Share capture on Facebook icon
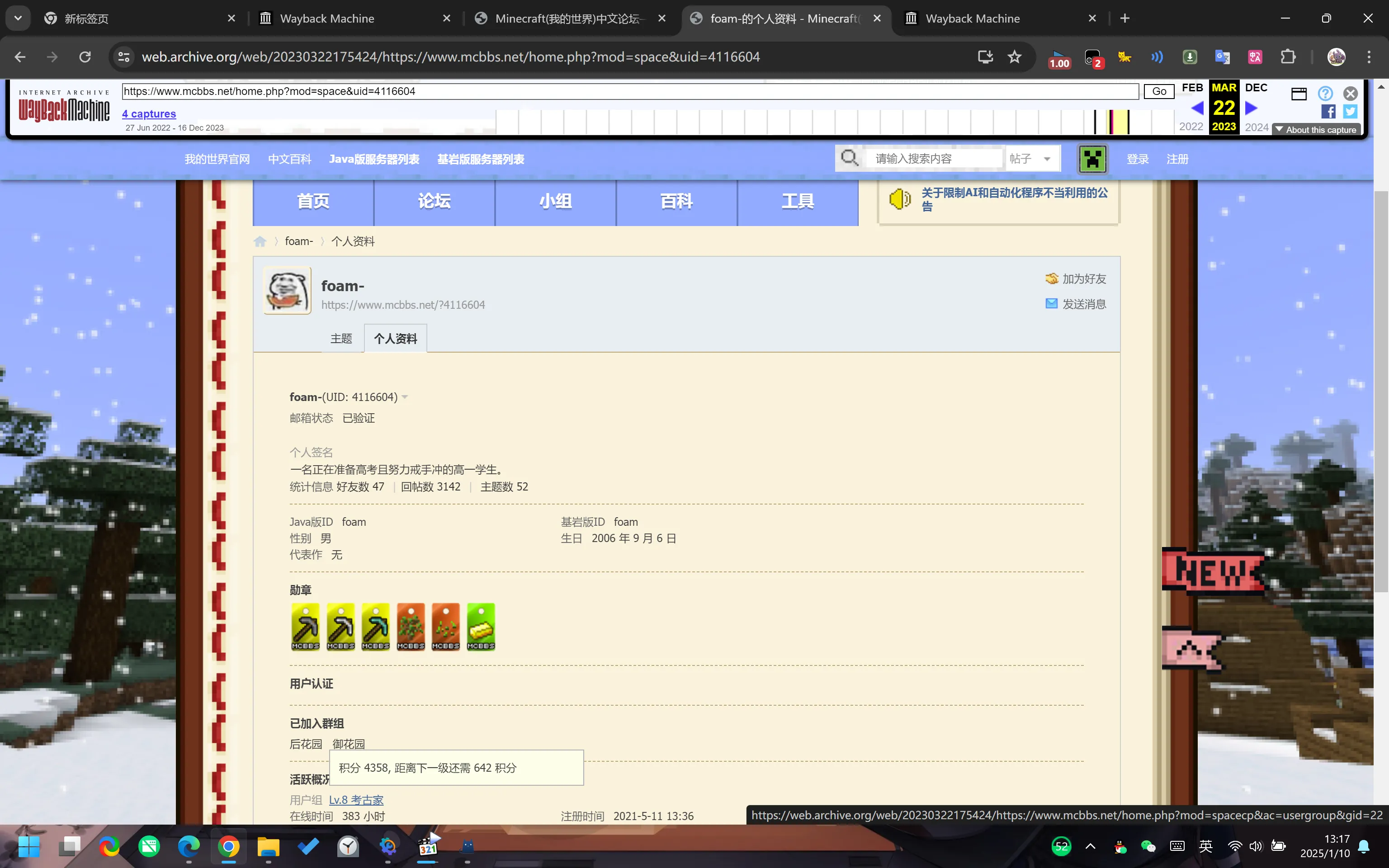The height and width of the screenshot is (868, 1389). [x=1328, y=111]
